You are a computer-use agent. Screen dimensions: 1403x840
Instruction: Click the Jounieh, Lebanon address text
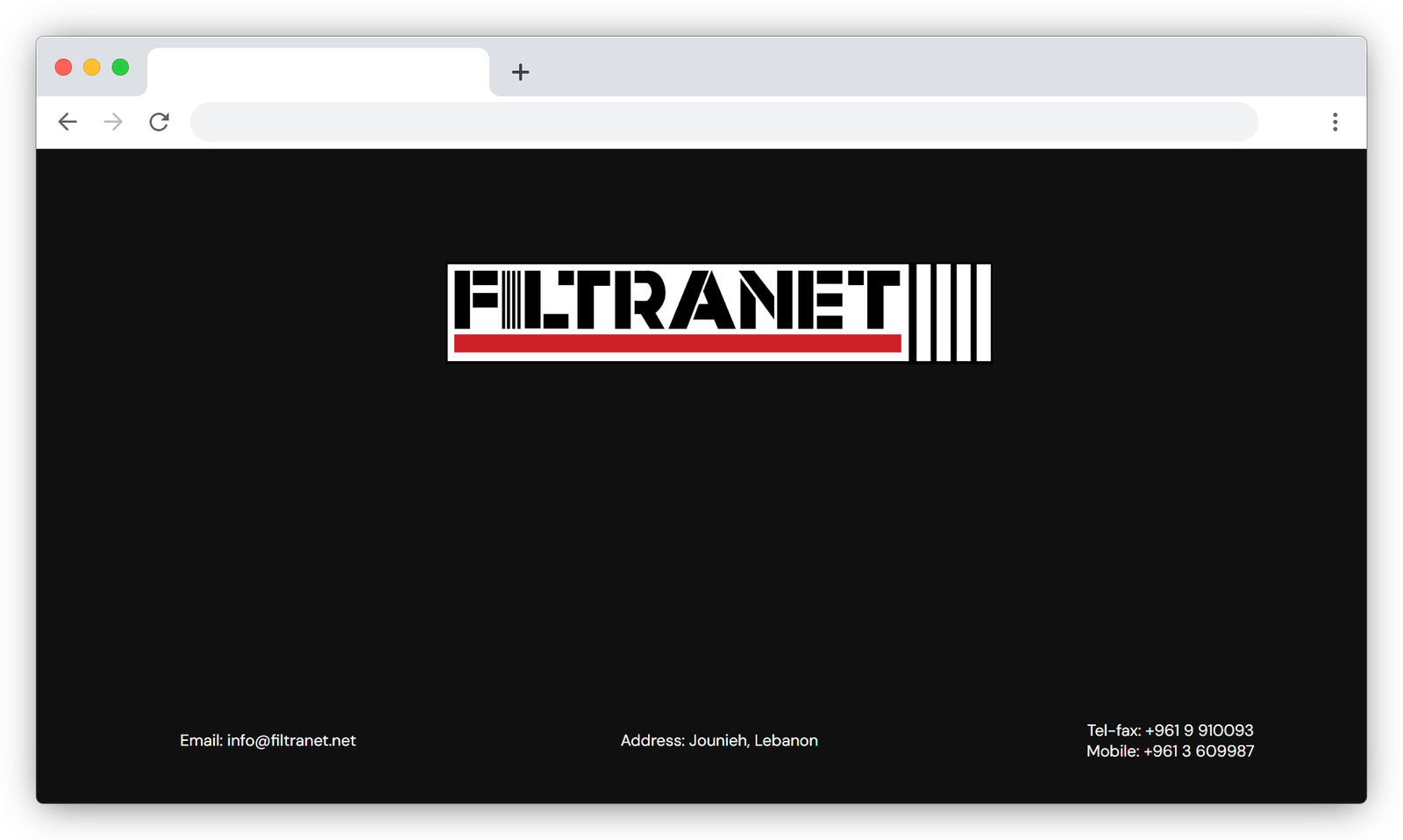tap(753, 741)
